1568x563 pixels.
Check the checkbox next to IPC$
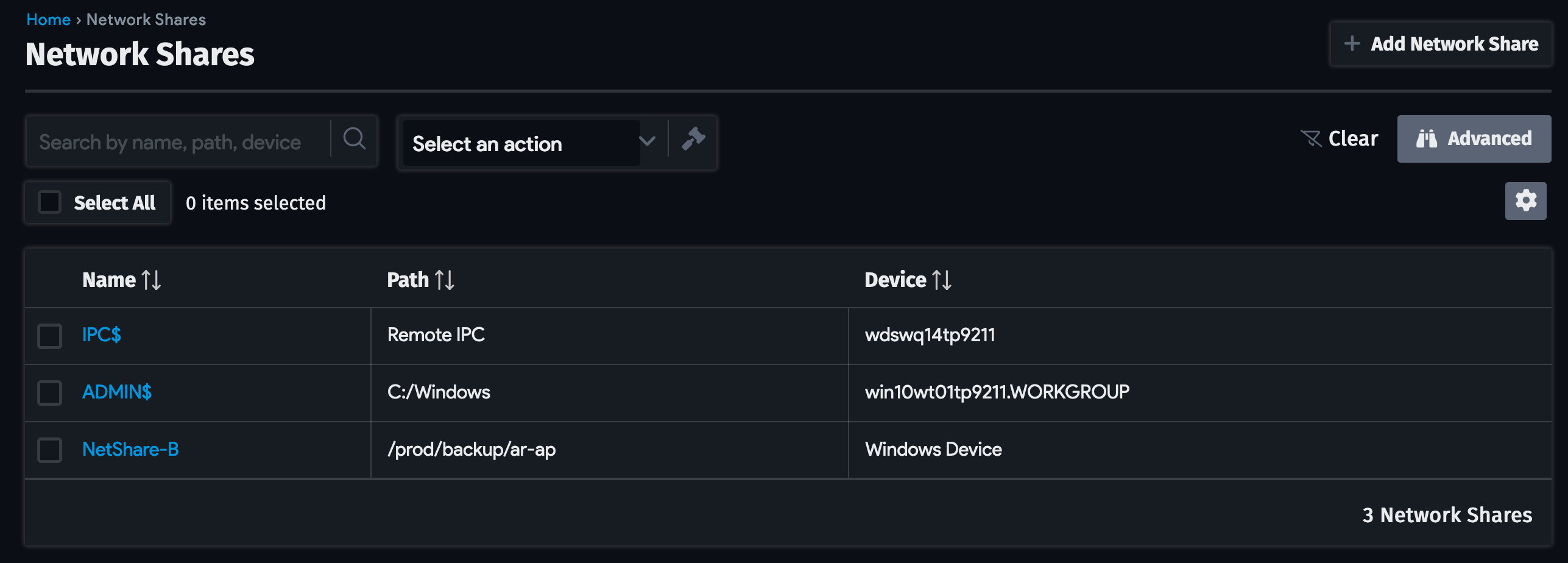pos(49,335)
